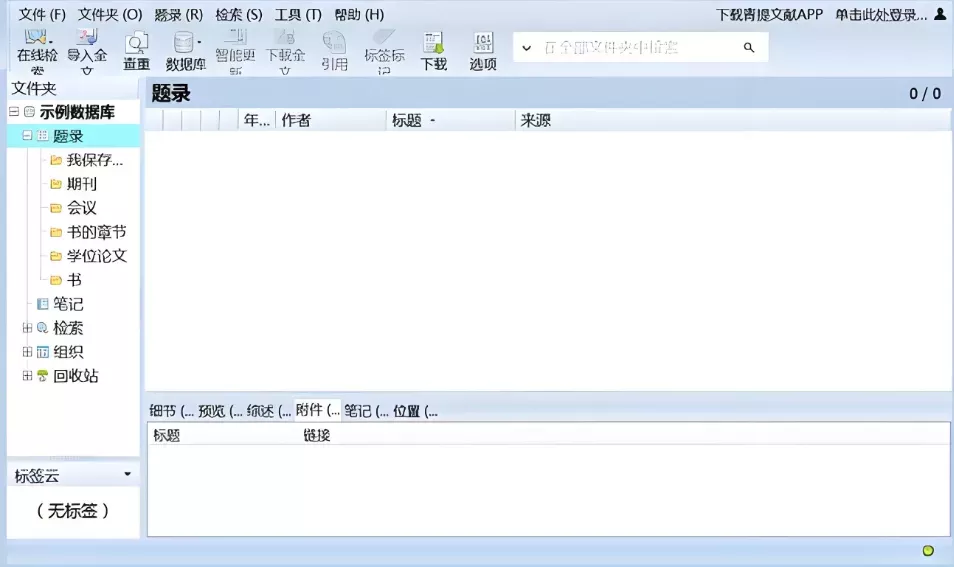Click the magnifier icon in search box
Viewport: 954px width, 567px height.
pos(749,48)
